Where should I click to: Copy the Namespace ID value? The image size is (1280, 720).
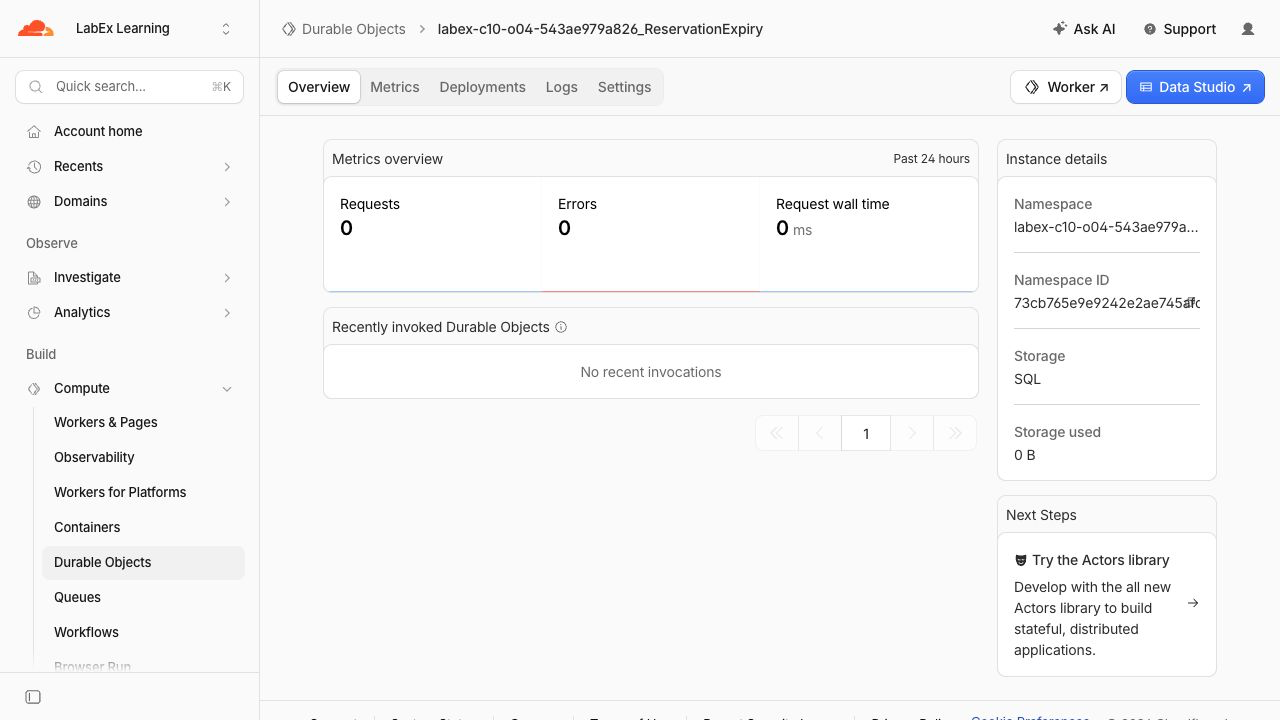pos(1191,303)
